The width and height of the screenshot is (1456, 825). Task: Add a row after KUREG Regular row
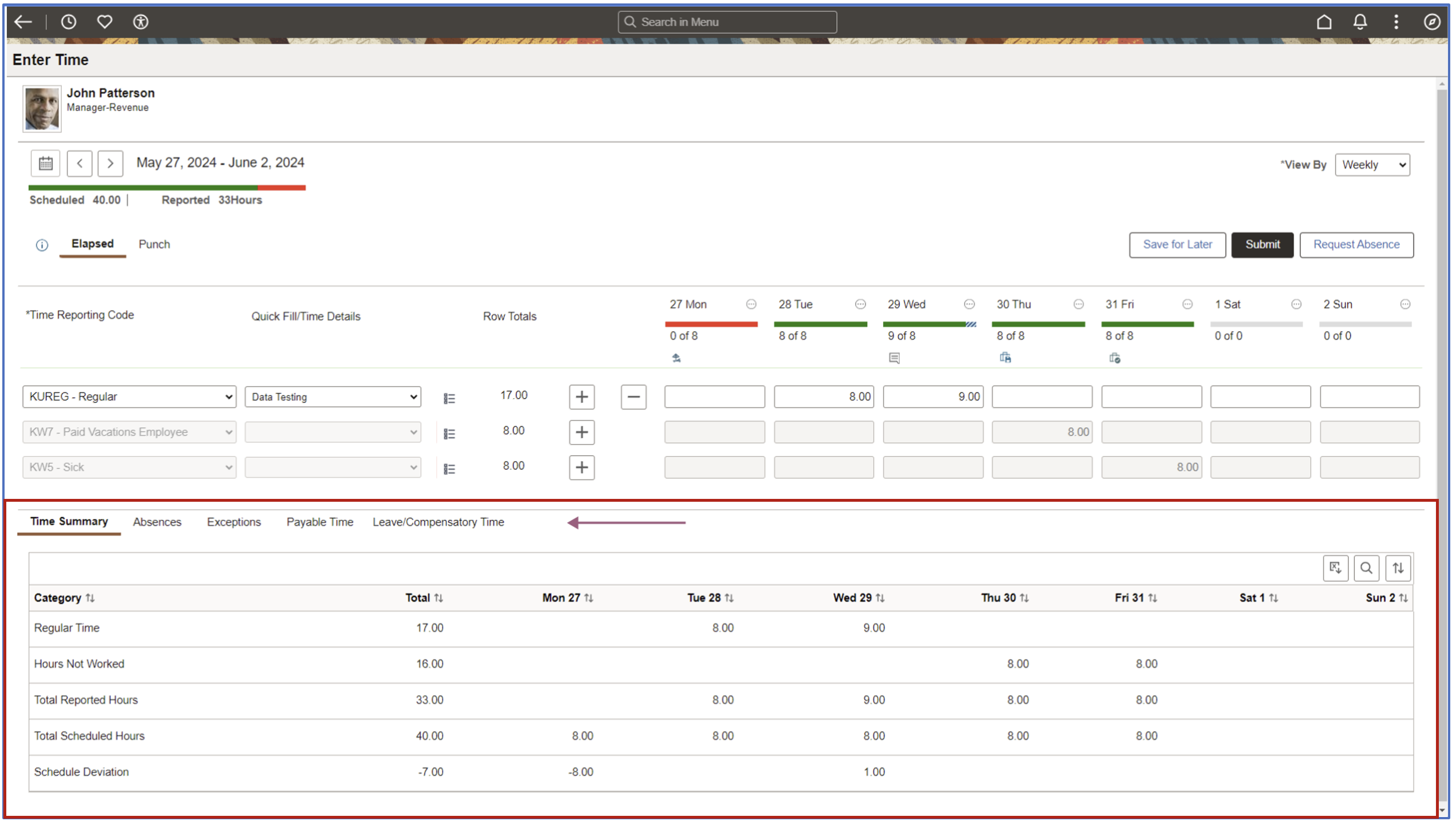[x=581, y=397]
